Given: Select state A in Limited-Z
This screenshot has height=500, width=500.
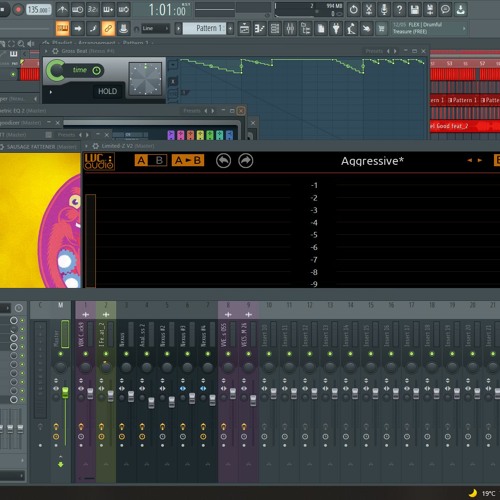Looking at the screenshot, I should [141, 160].
